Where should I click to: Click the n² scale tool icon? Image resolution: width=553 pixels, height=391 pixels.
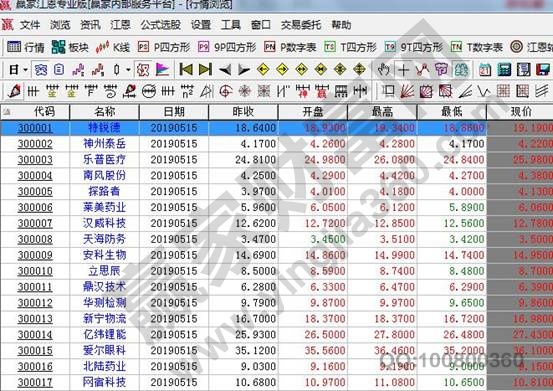(187, 92)
